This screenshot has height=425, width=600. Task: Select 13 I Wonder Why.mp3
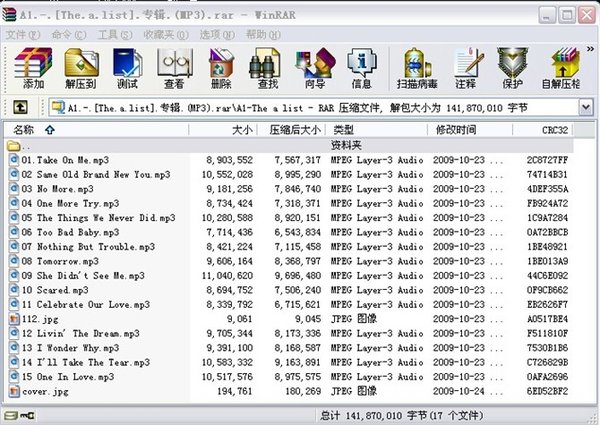click(x=70, y=348)
